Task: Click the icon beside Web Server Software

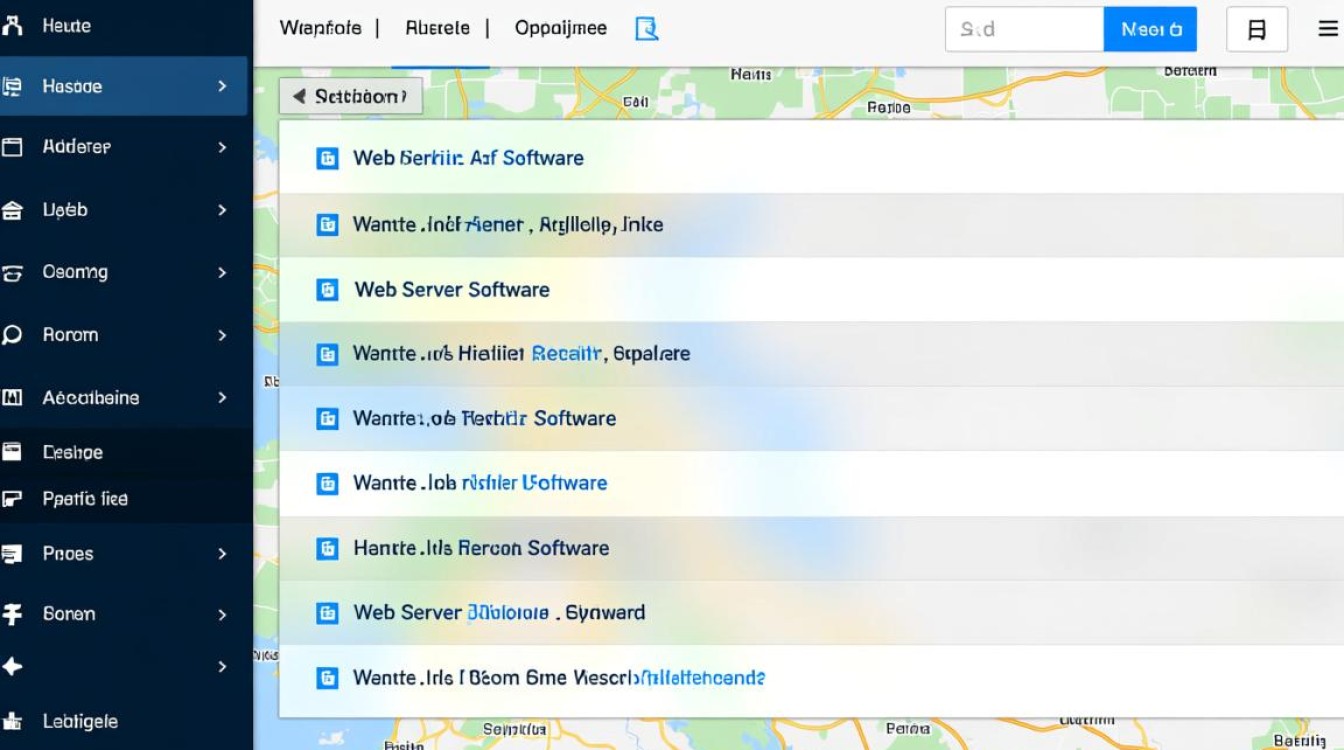Action: click(x=327, y=290)
